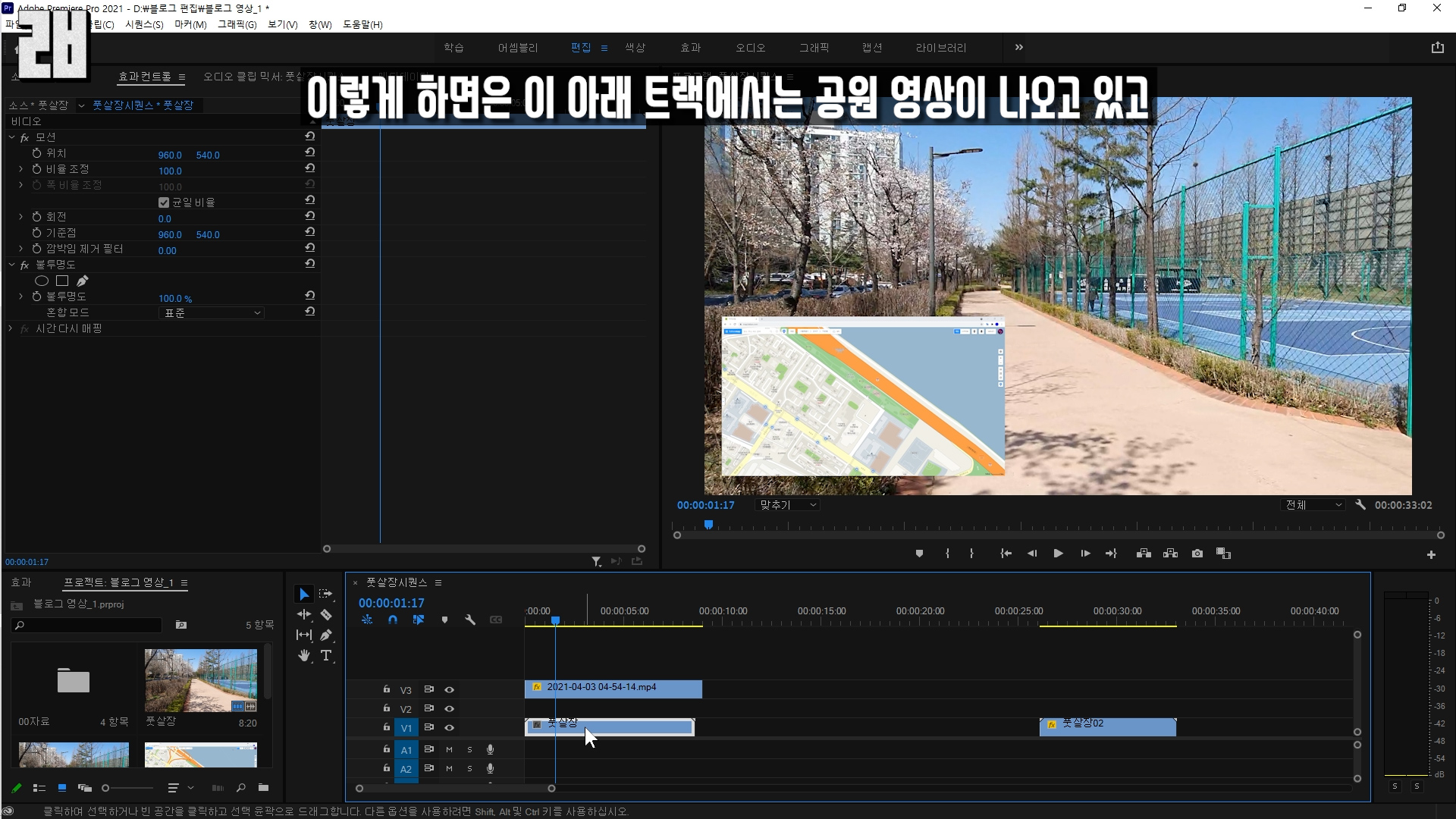
Task: Toggle Snap in timeline magnet icon
Action: pyautogui.click(x=393, y=620)
